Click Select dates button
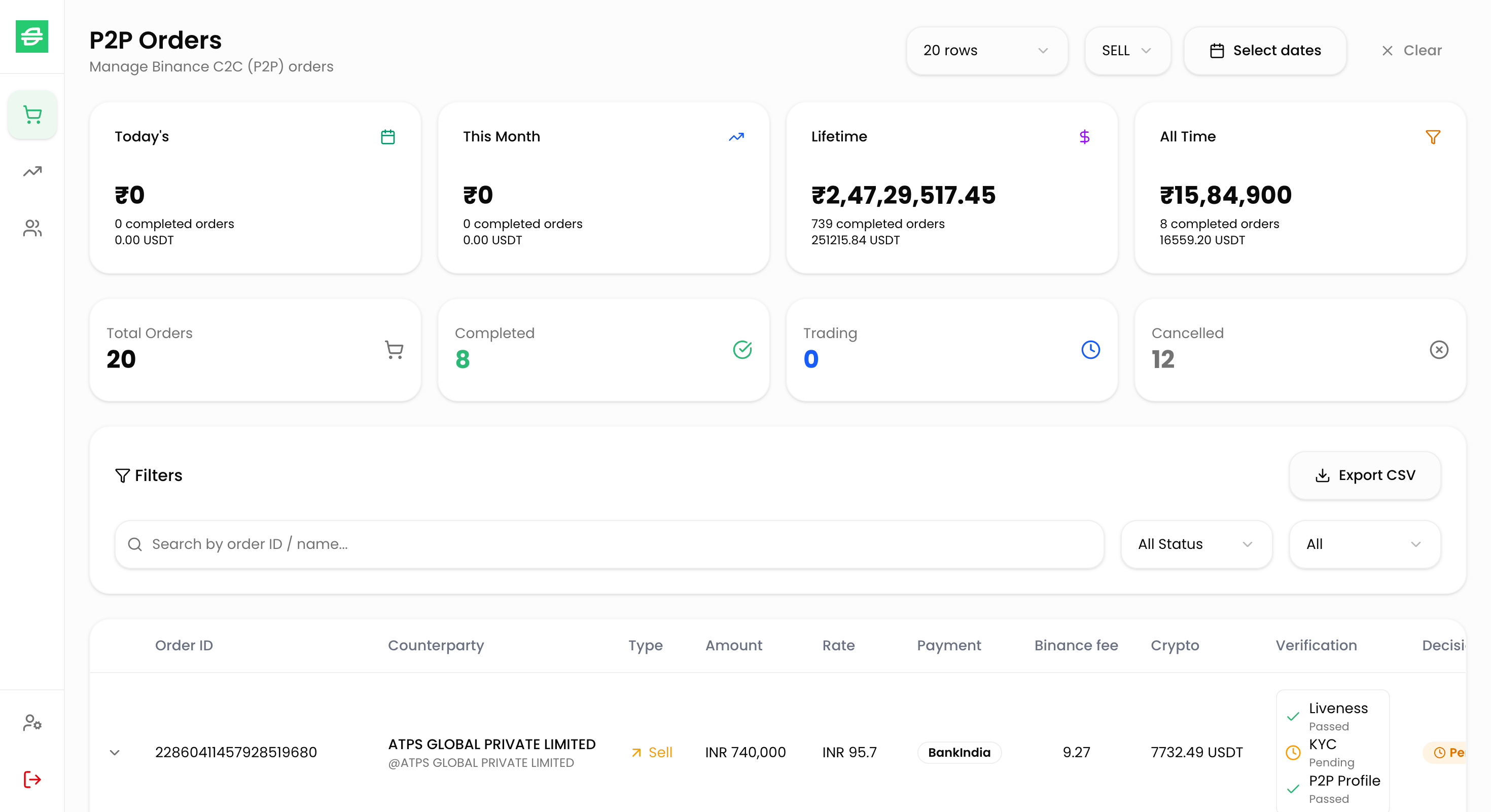 click(x=1265, y=51)
